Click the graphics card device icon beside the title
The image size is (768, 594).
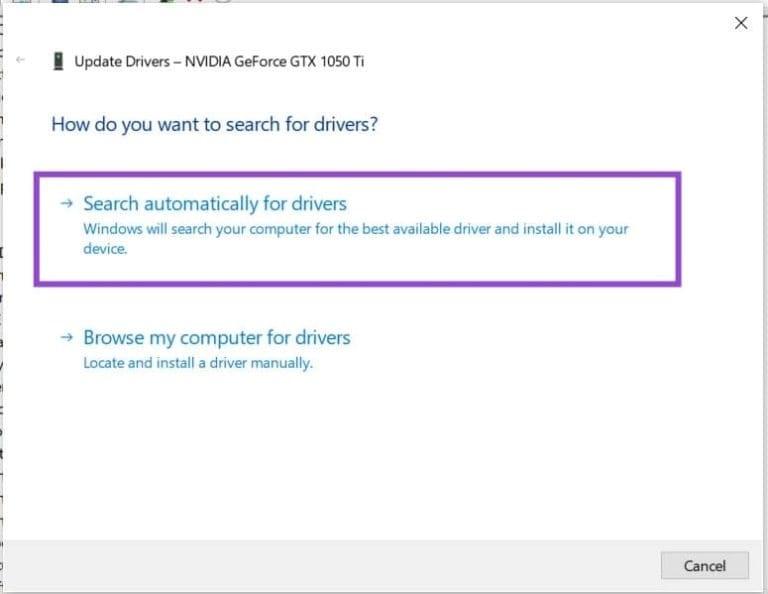point(58,61)
